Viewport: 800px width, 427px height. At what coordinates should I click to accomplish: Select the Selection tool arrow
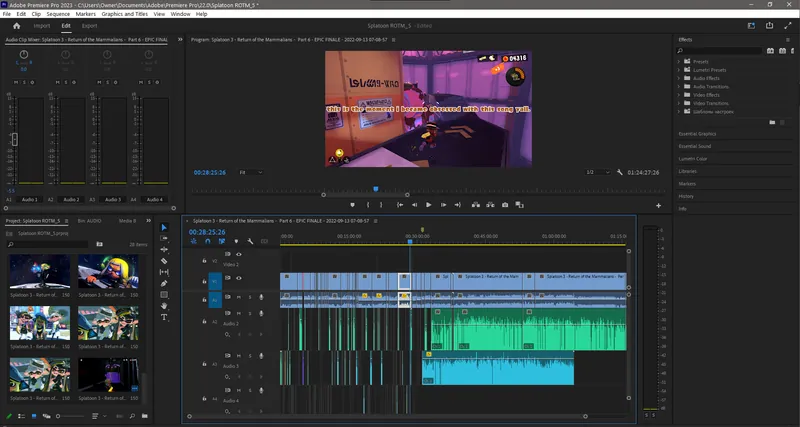click(x=164, y=227)
